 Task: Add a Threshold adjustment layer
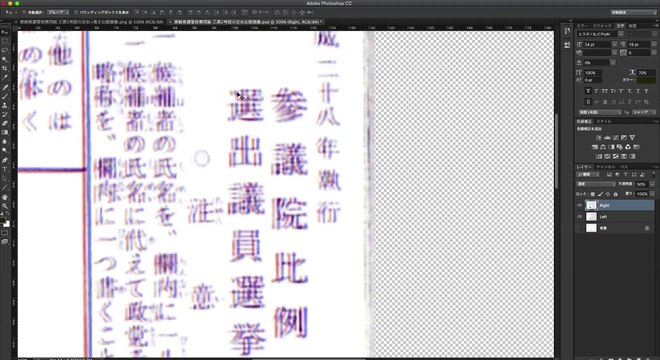pos(615,156)
